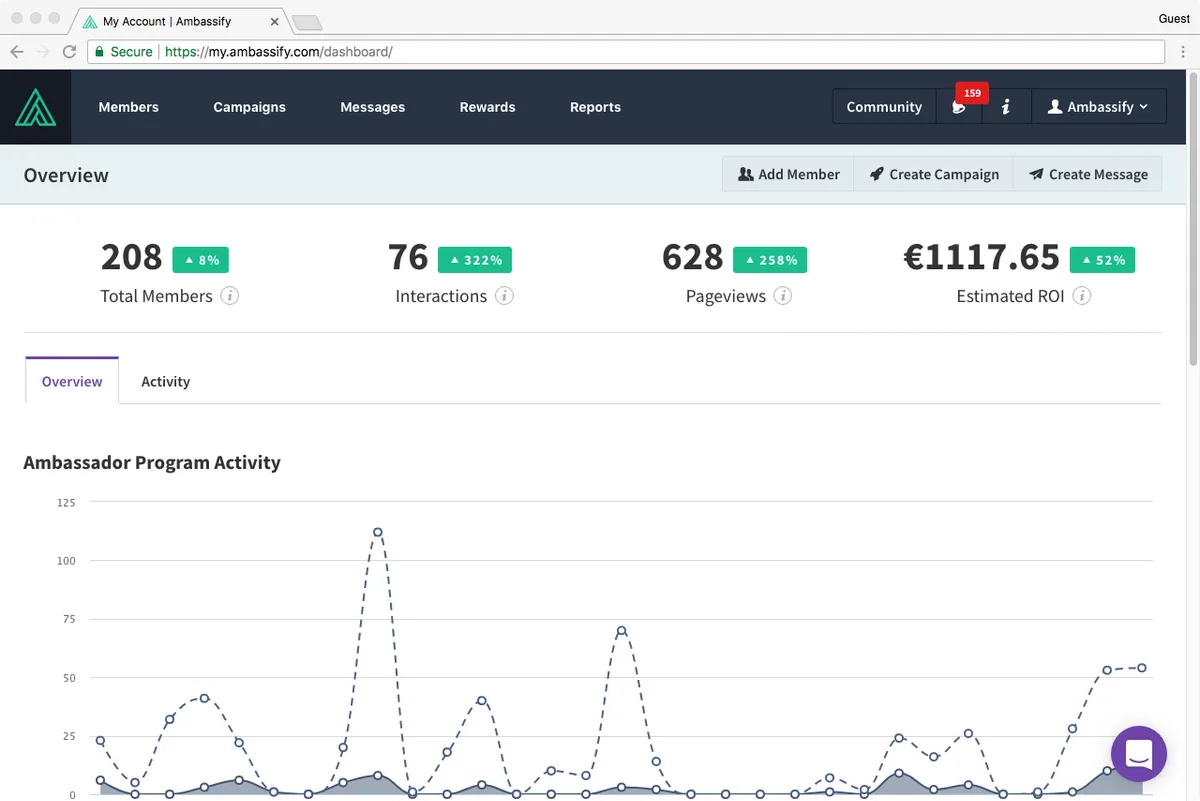
Task: Click the 208 Total Members value
Action: [131, 258]
